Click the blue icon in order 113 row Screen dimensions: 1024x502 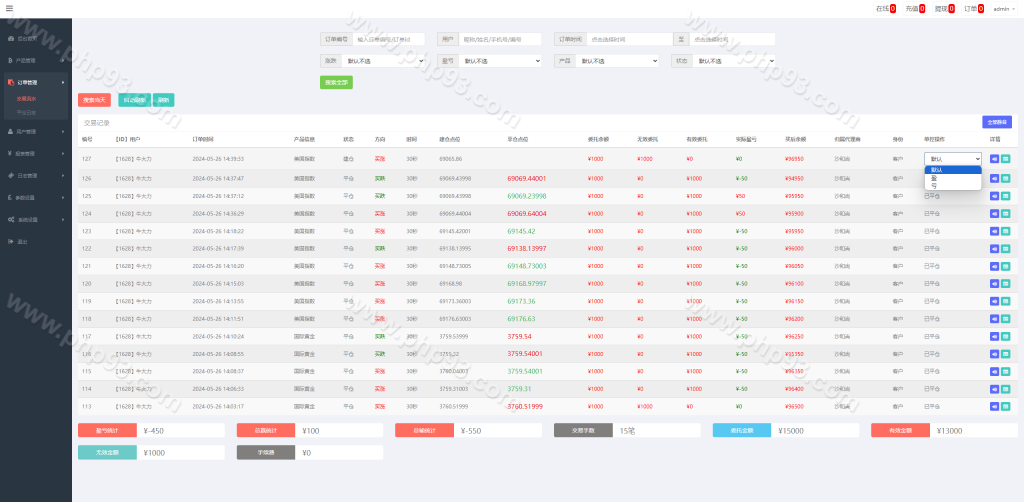click(x=994, y=406)
